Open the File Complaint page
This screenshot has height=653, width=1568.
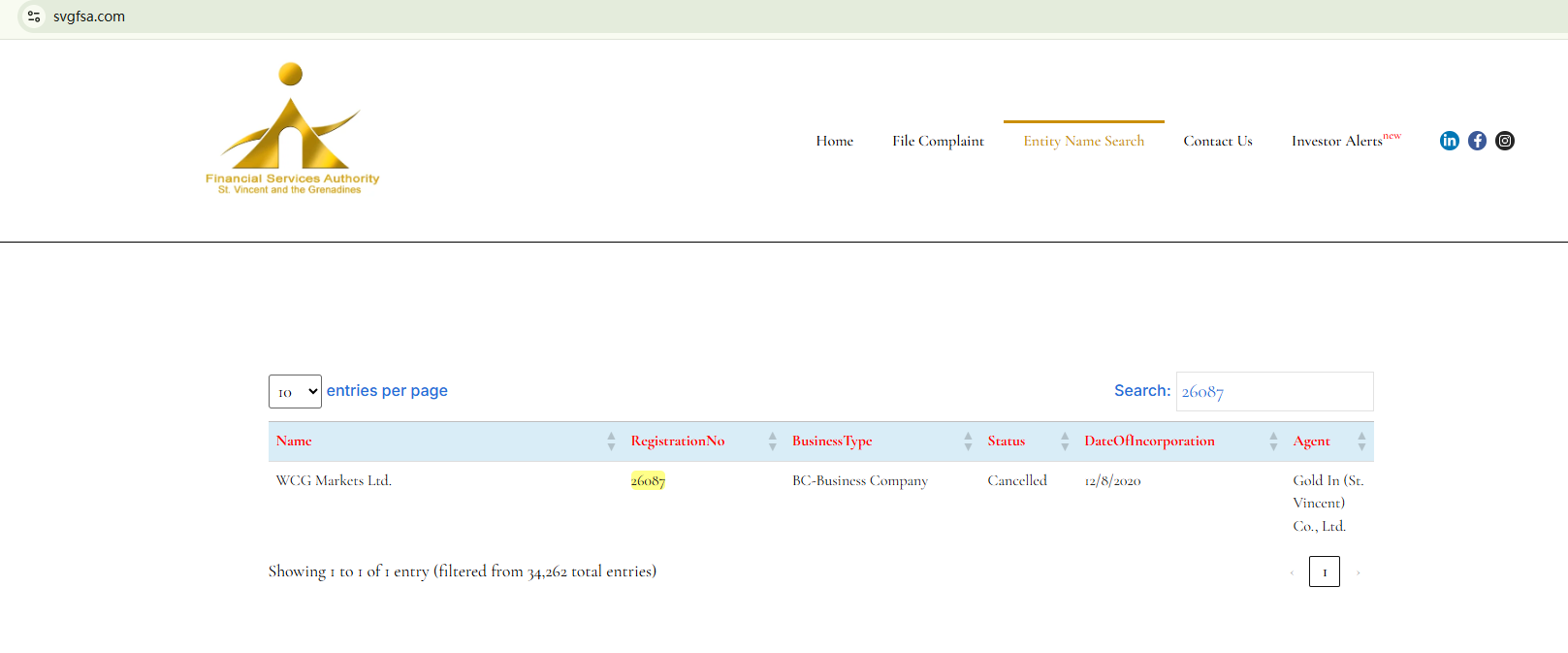tap(938, 141)
